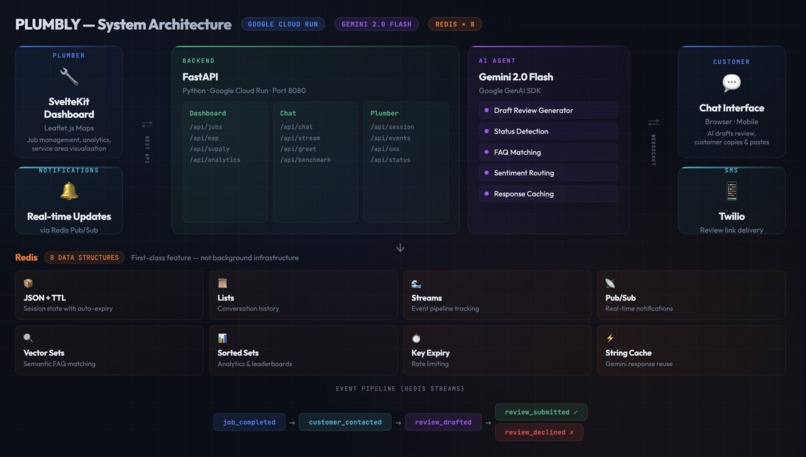This screenshot has width=806, height=457.
Task: Click FAQ Matching item
Action: click(548, 152)
